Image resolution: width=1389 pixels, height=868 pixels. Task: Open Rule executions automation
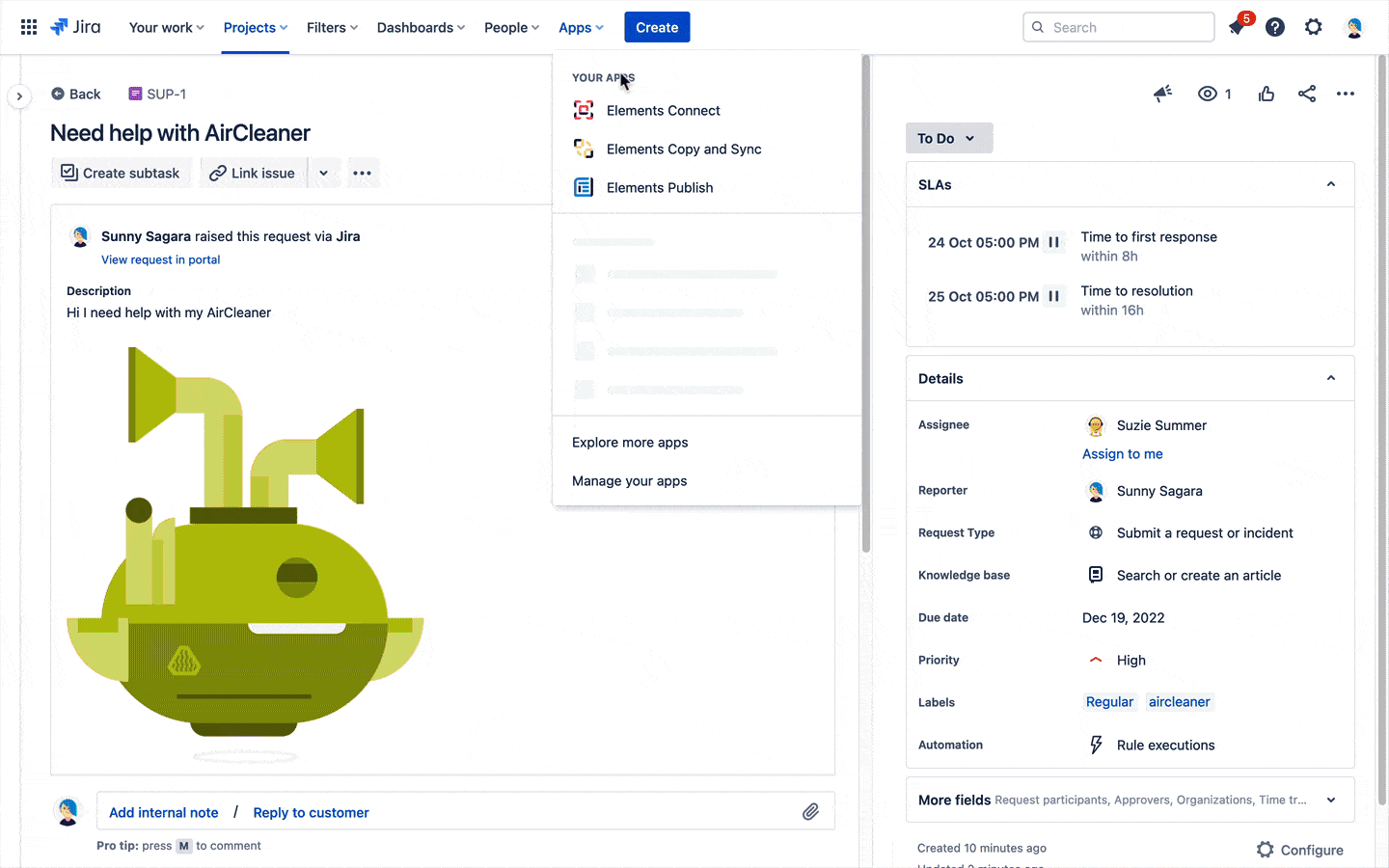(x=1165, y=745)
